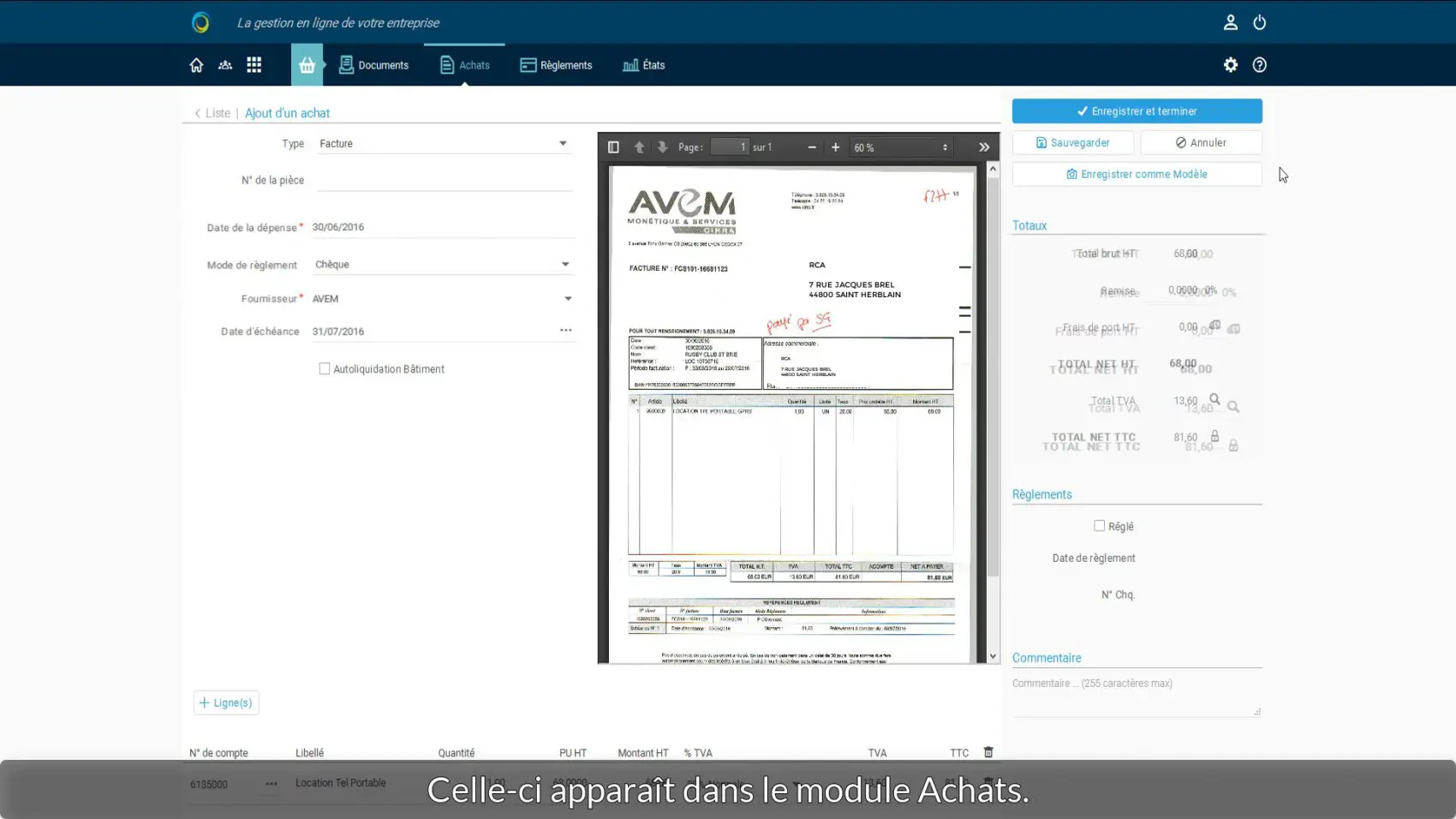Open Mode de règlement dropdown
The image size is (1456, 819).
coord(444,265)
